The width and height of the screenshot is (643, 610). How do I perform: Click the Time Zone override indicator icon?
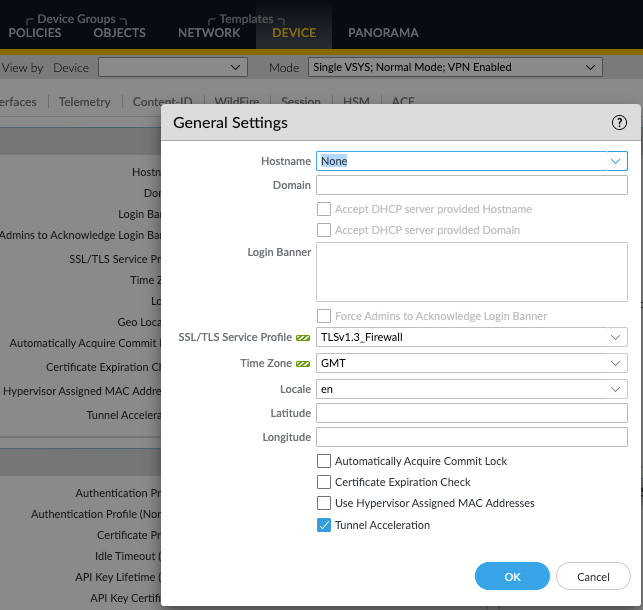click(304, 363)
